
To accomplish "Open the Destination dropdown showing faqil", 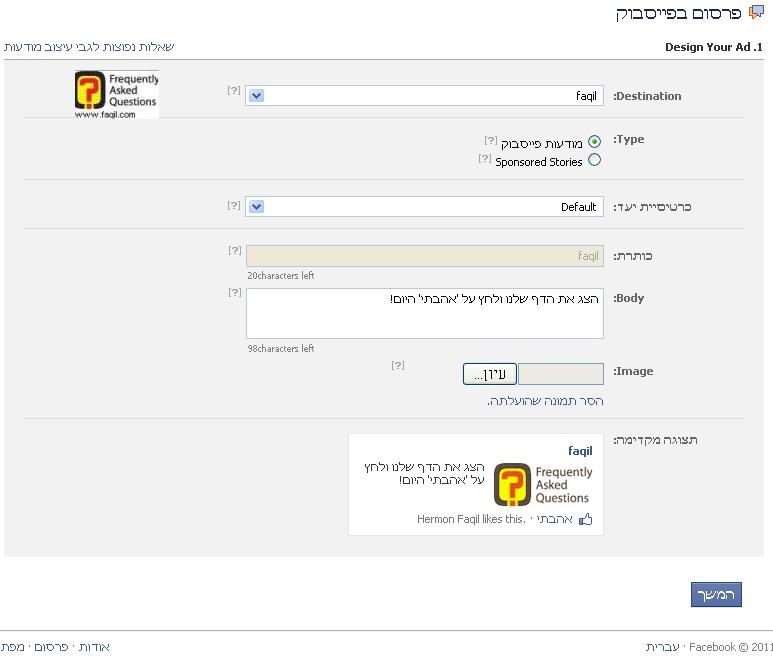I will click(x=424, y=96).
